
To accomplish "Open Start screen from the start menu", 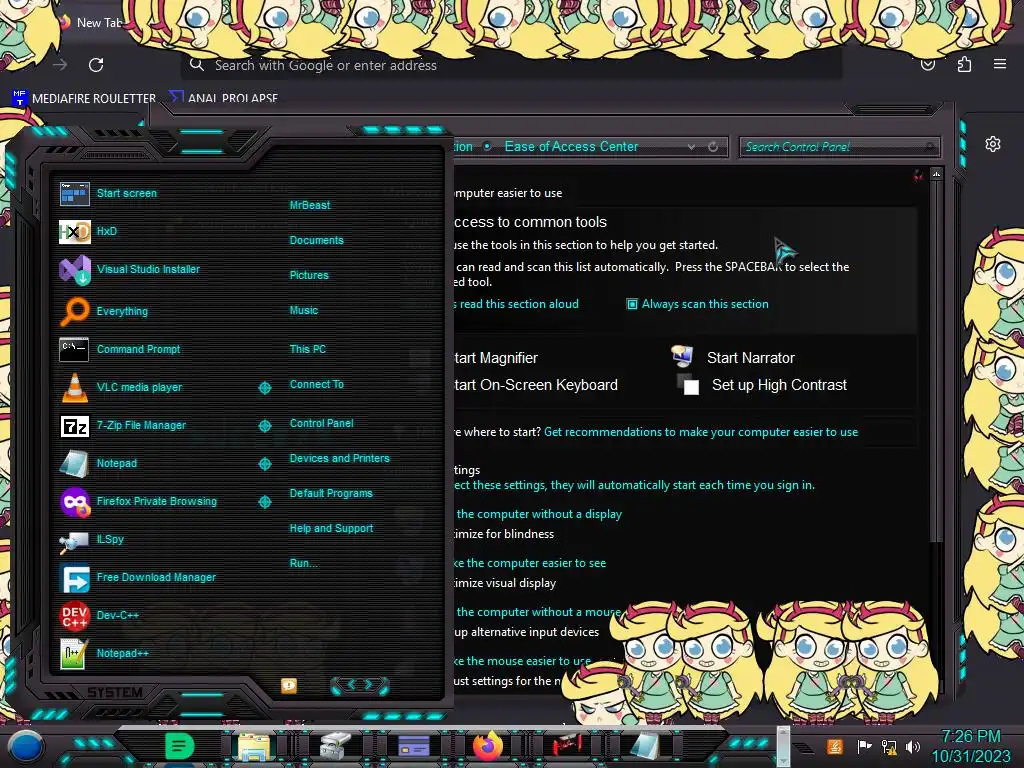I will tap(108, 193).
